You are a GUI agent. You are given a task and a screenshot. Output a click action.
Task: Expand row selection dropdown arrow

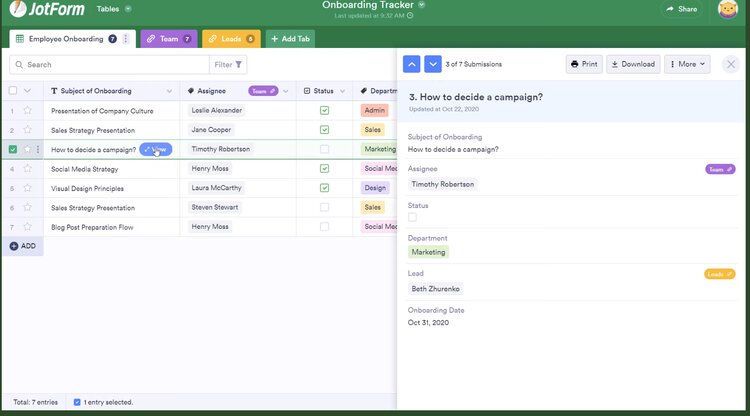click(x=27, y=91)
